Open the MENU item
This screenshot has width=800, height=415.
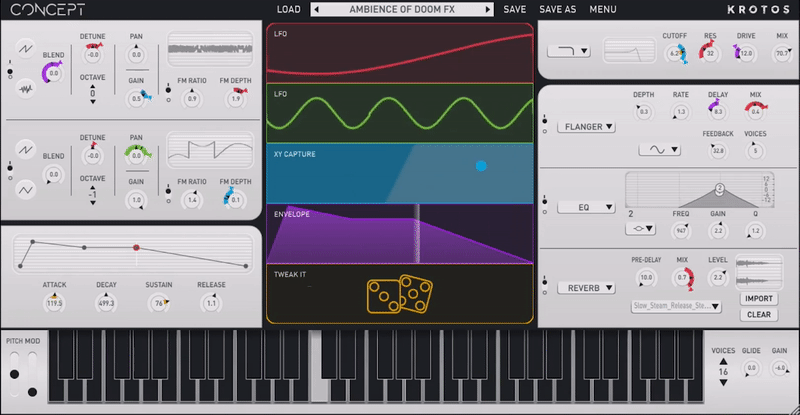tap(603, 9)
